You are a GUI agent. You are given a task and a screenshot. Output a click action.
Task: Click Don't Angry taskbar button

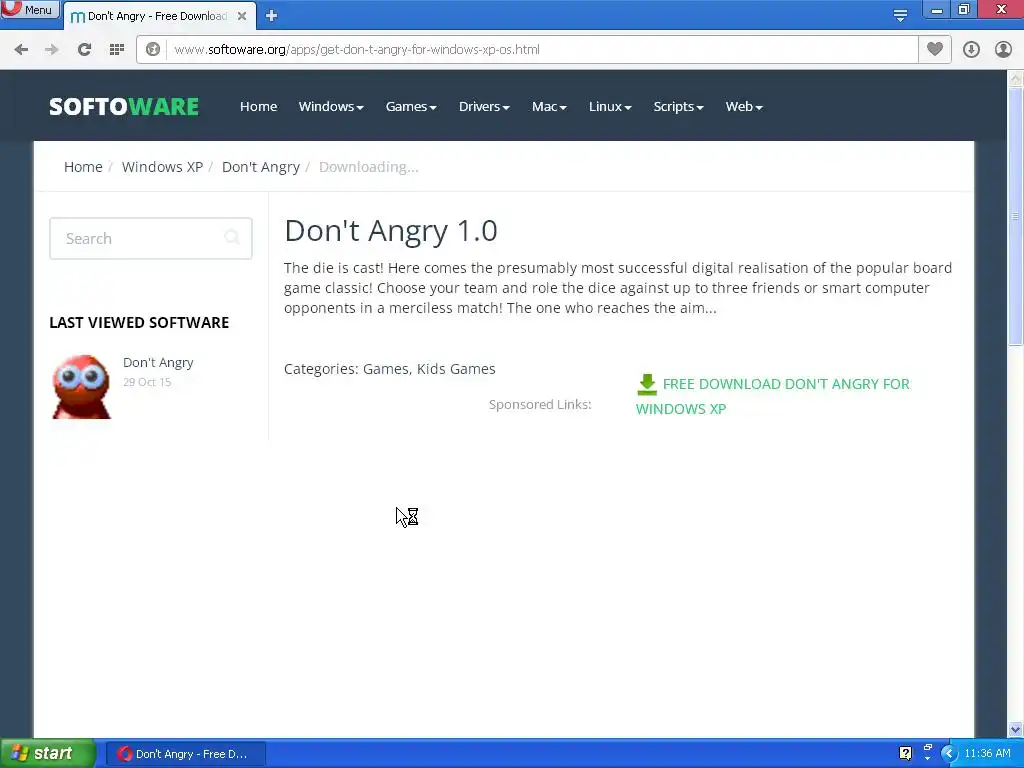pos(185,754)
